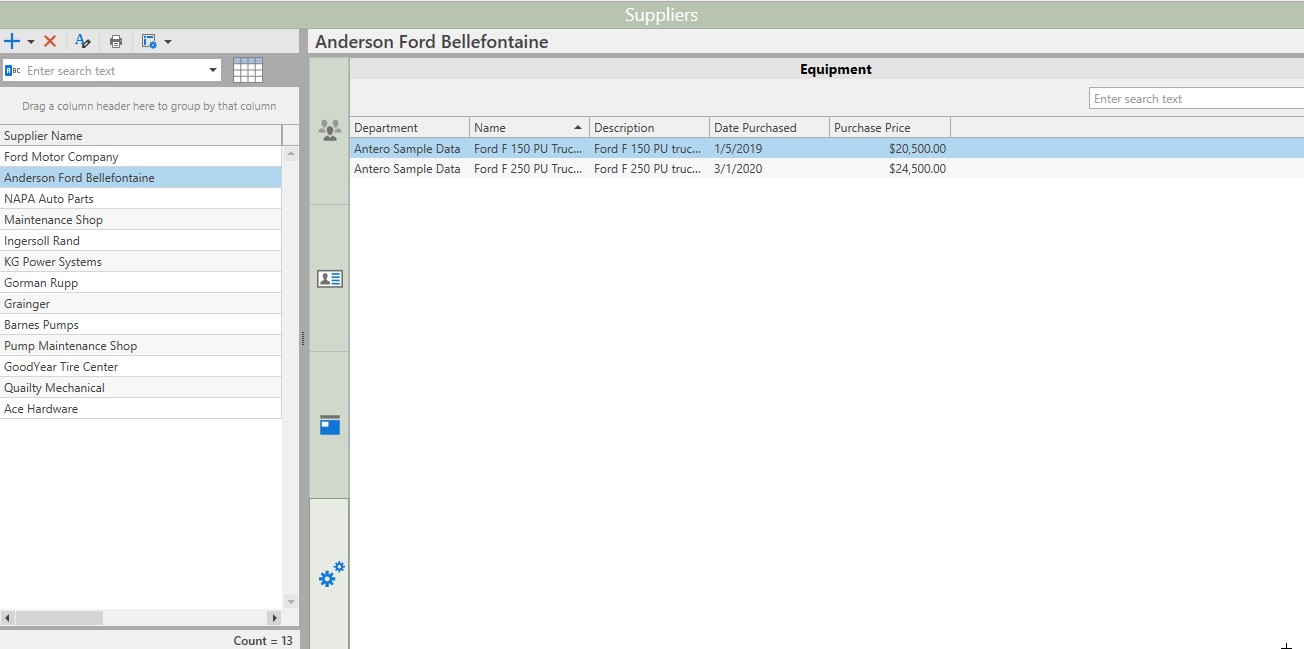Click Antero Sample Data in the F 150 row
The width and height of the screenshot is (1304, 649).
click(409, 148)
